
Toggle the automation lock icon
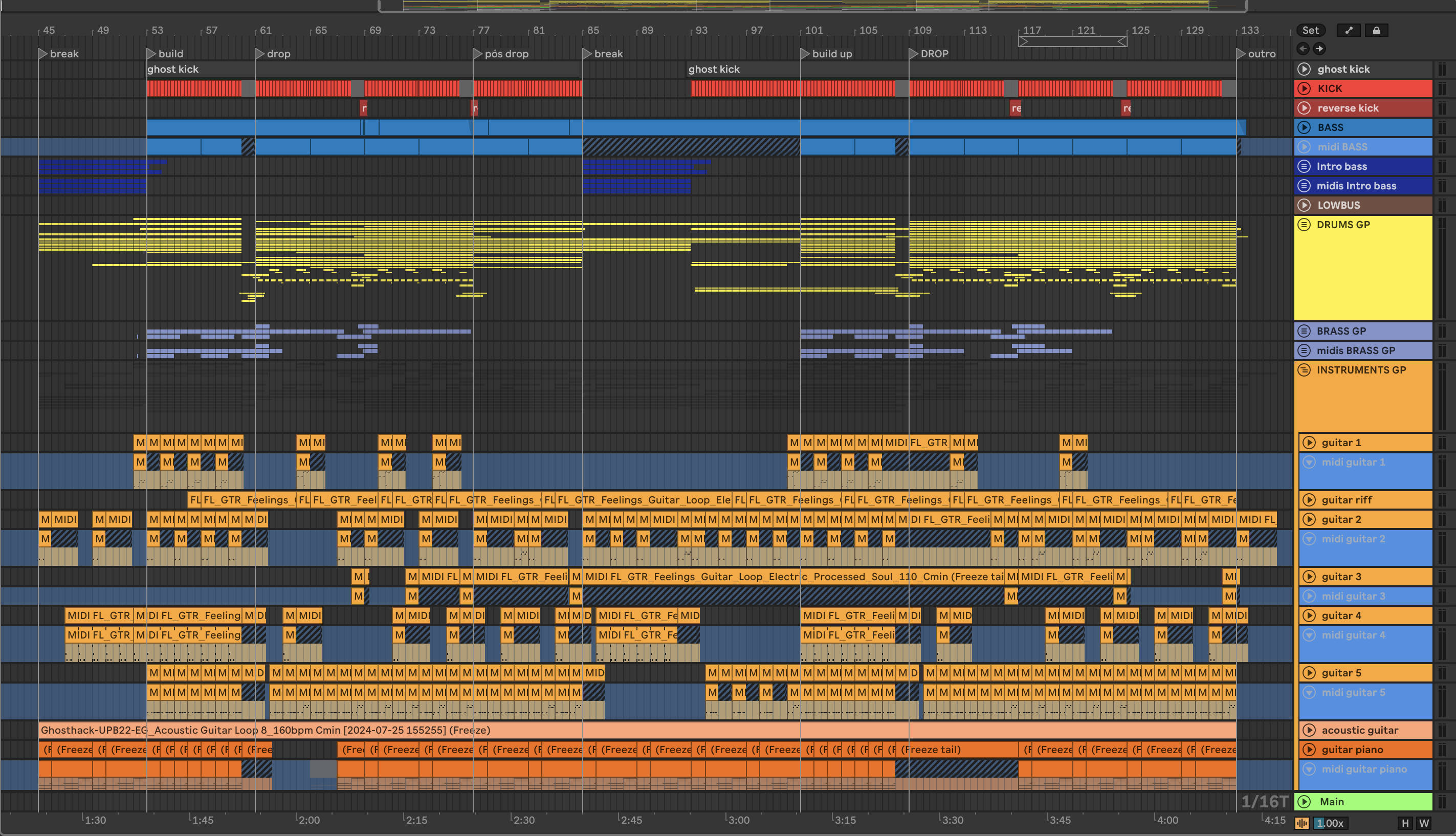(1376, 30)
